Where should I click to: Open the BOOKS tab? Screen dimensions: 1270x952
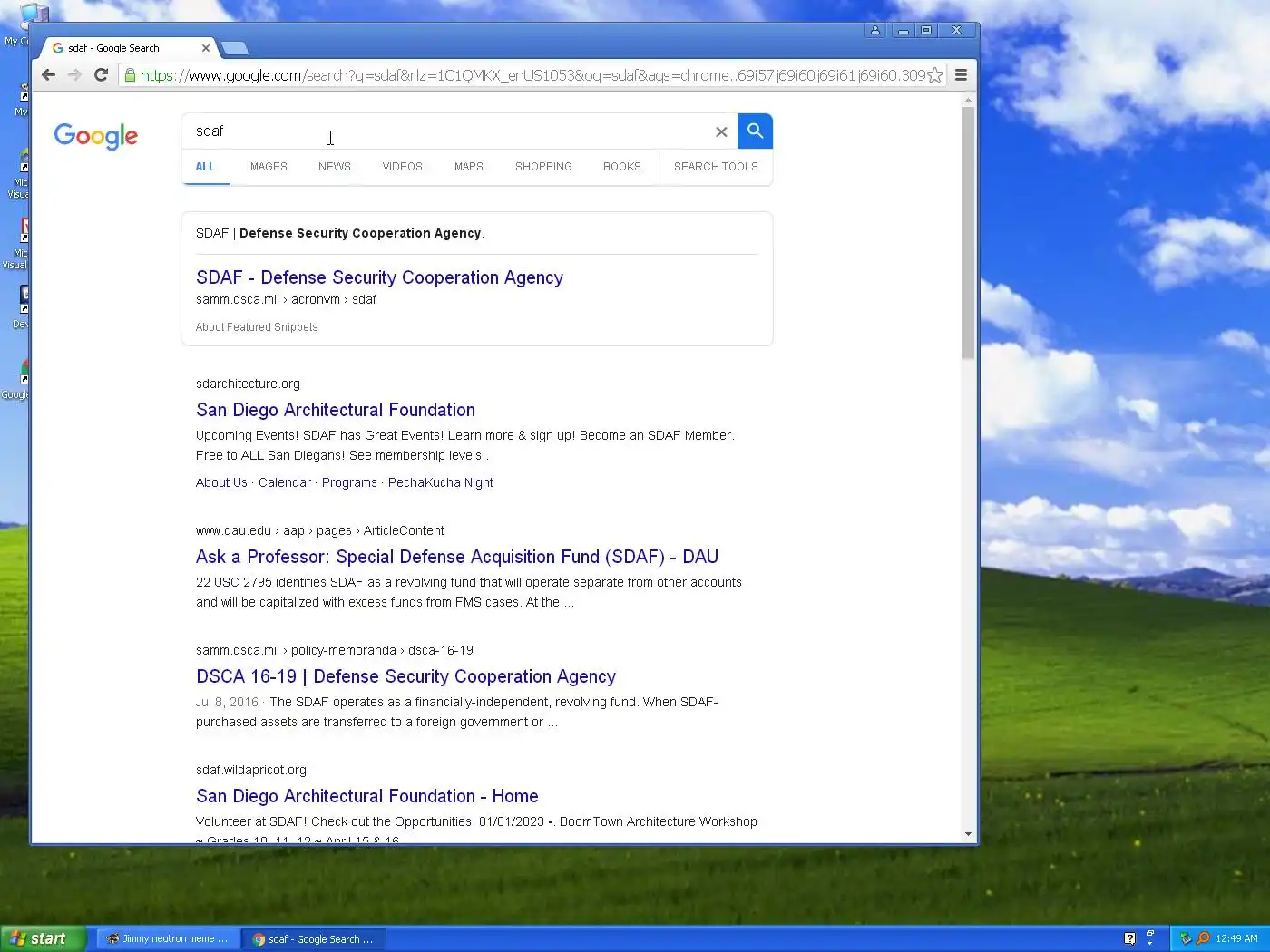pyautogui.click(x=622, y=167)
